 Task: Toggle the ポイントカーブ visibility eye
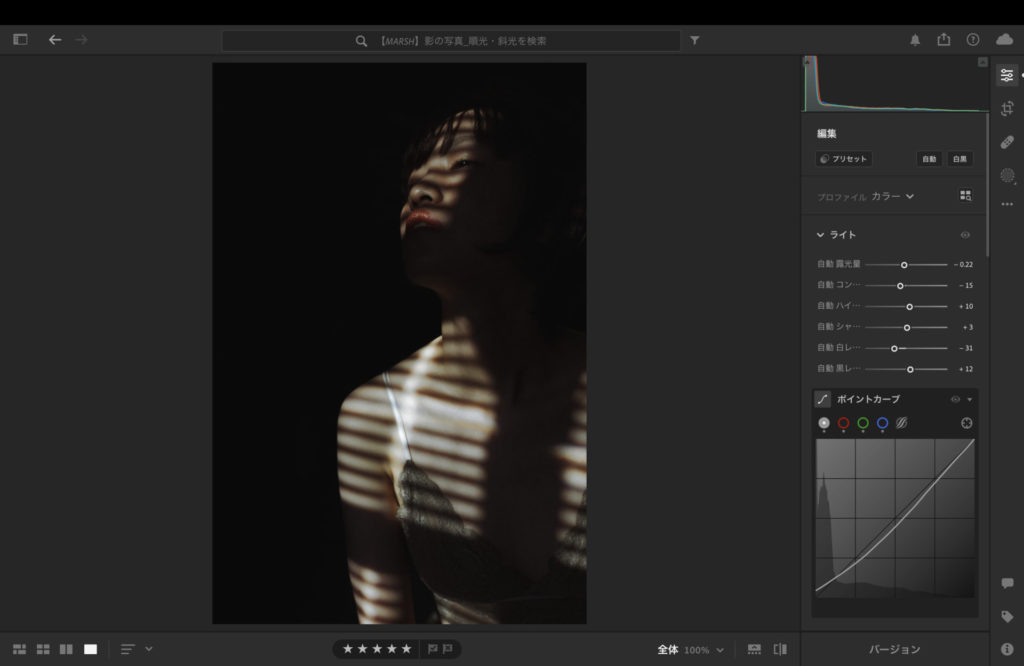[955, 400]
